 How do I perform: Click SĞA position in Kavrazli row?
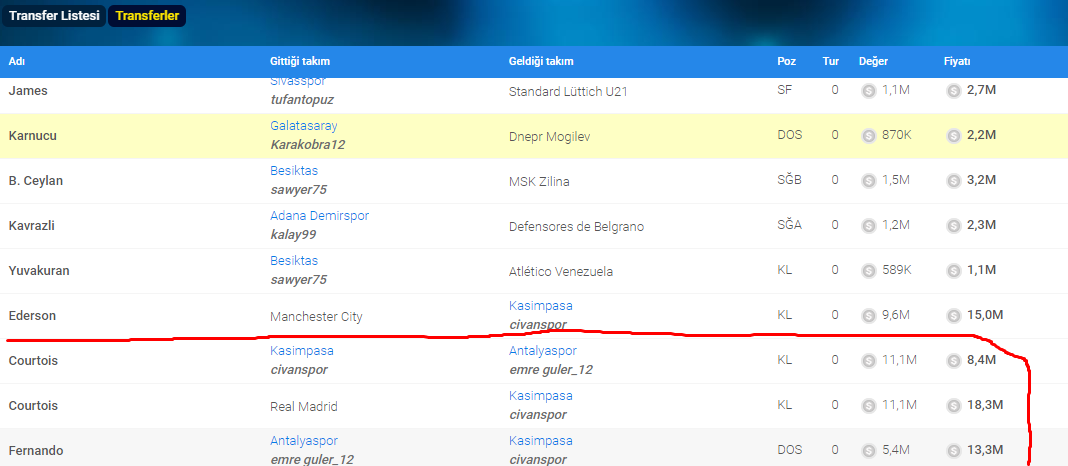tap(789, 226)
